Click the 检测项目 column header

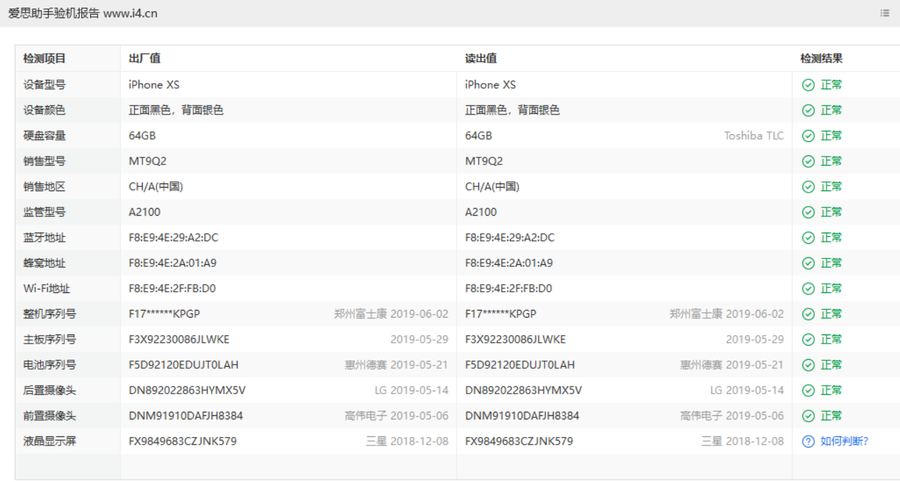coord(45,59)
